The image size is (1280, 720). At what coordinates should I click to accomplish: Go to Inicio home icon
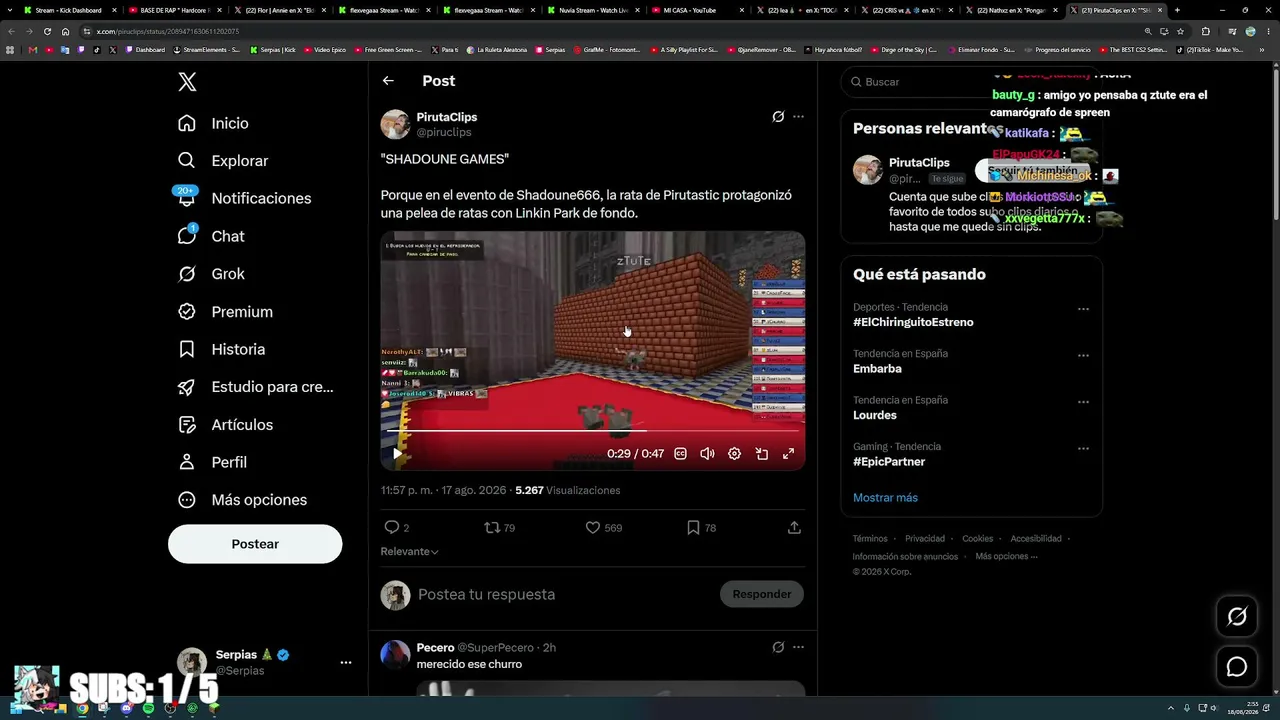click(x=187, y=123)
